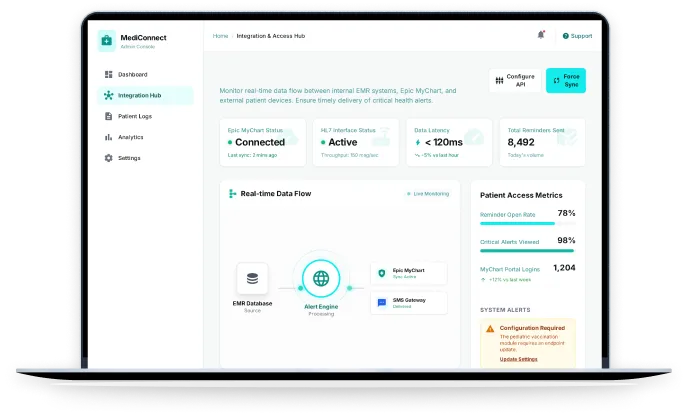Open the Analytics section

[130, 137]
